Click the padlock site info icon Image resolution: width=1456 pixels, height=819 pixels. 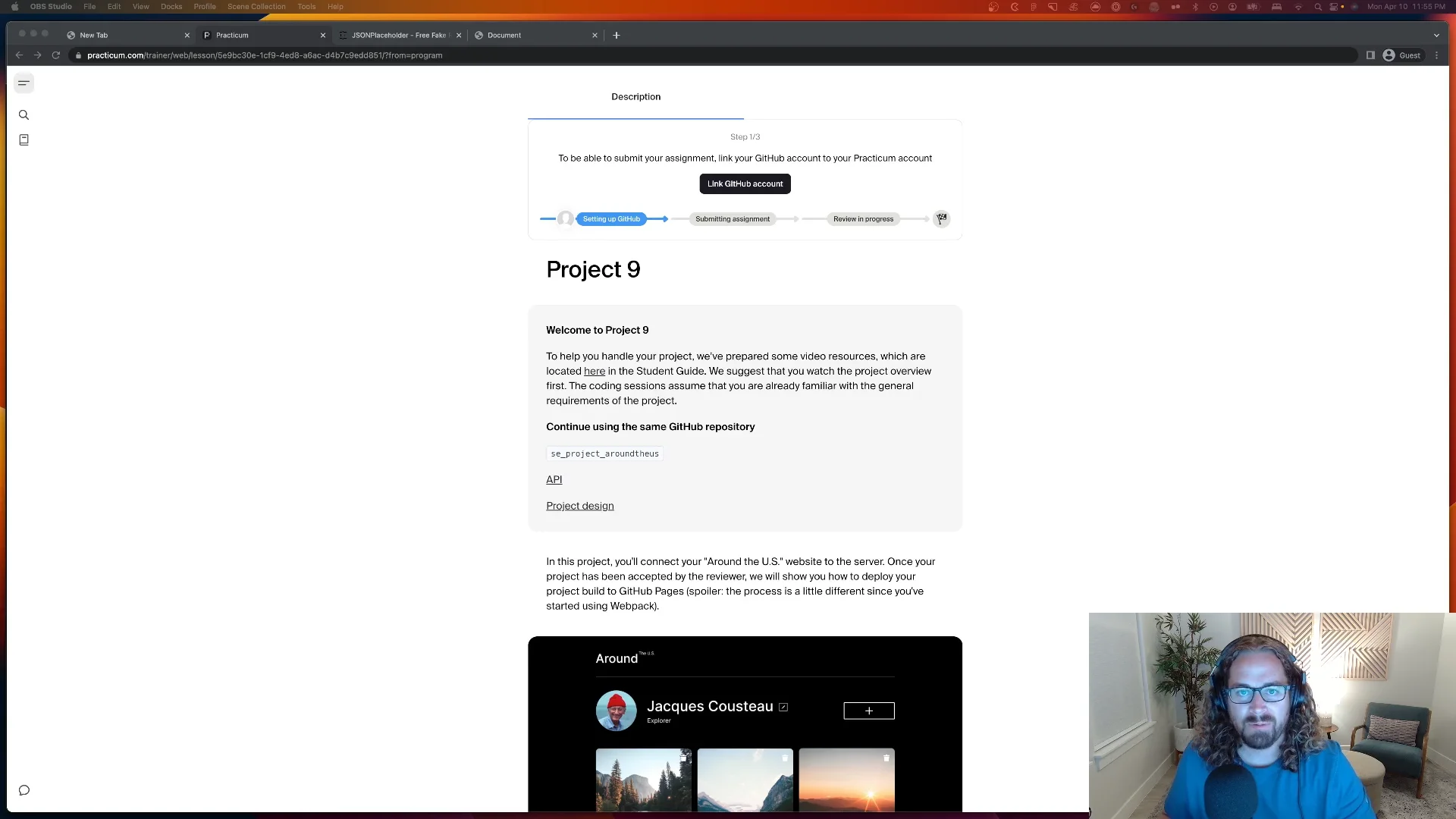coord(77,55)
